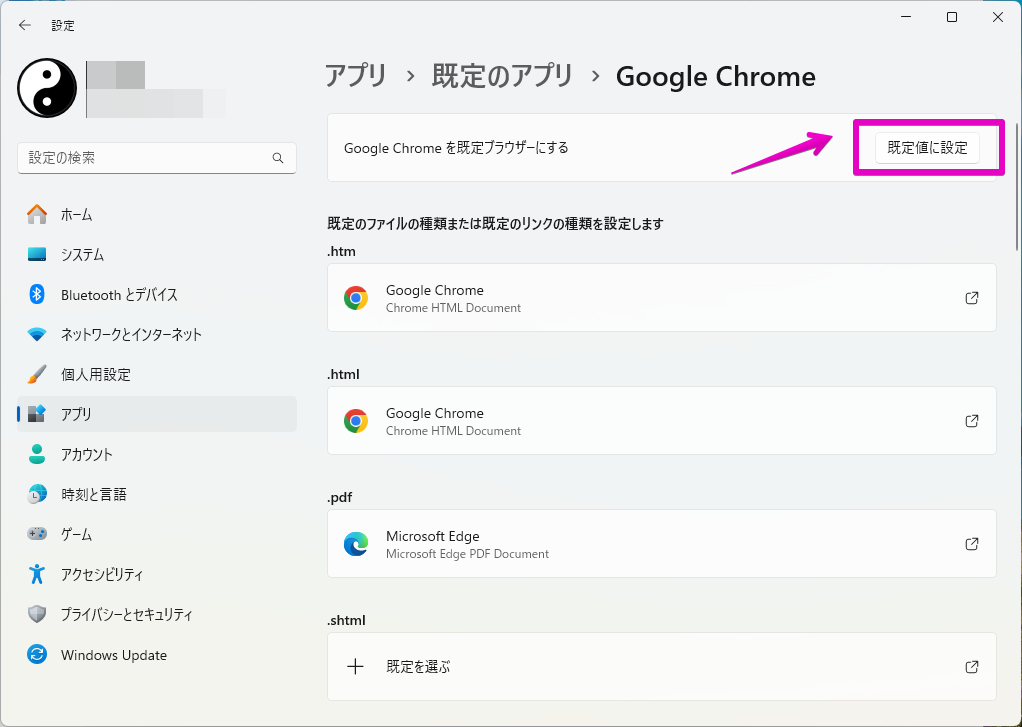
Task: Click the Google Chrome を既定ブラウザーにする text
Action: pyautogui.click(x=456, y=148)
